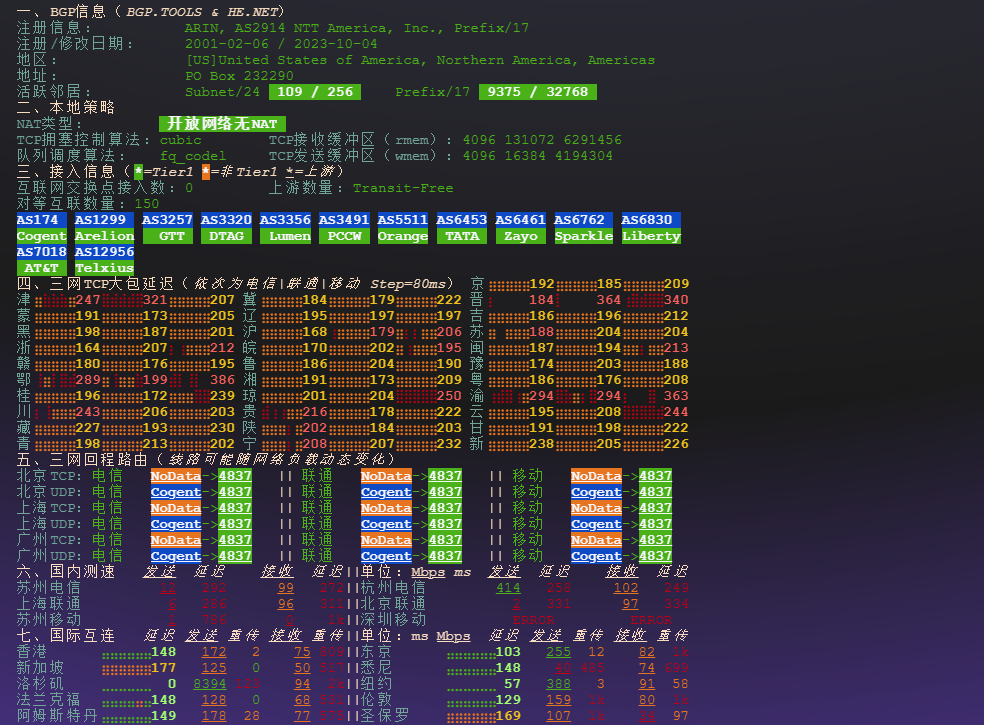This screenshot has height=725, width=984.
Task: Click the GTT green label
Action: click(167, 236)
